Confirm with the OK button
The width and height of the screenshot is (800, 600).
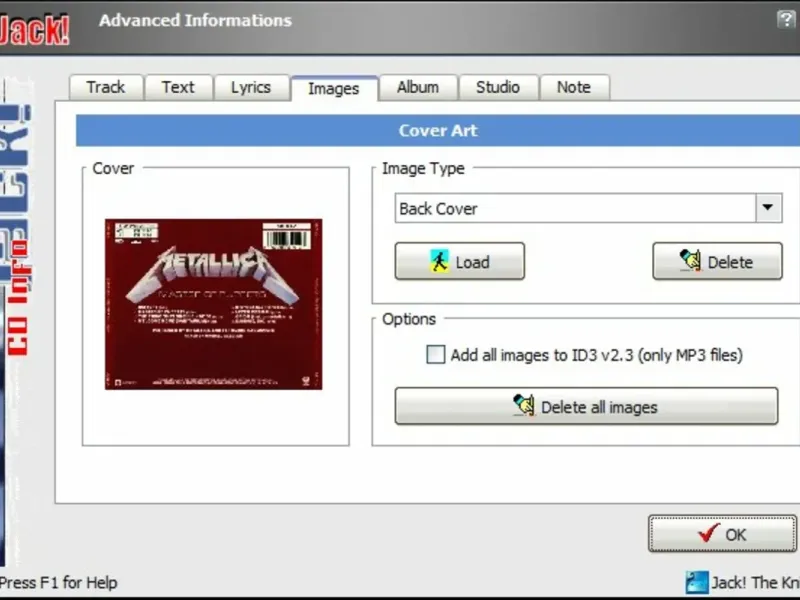(722, 534)
